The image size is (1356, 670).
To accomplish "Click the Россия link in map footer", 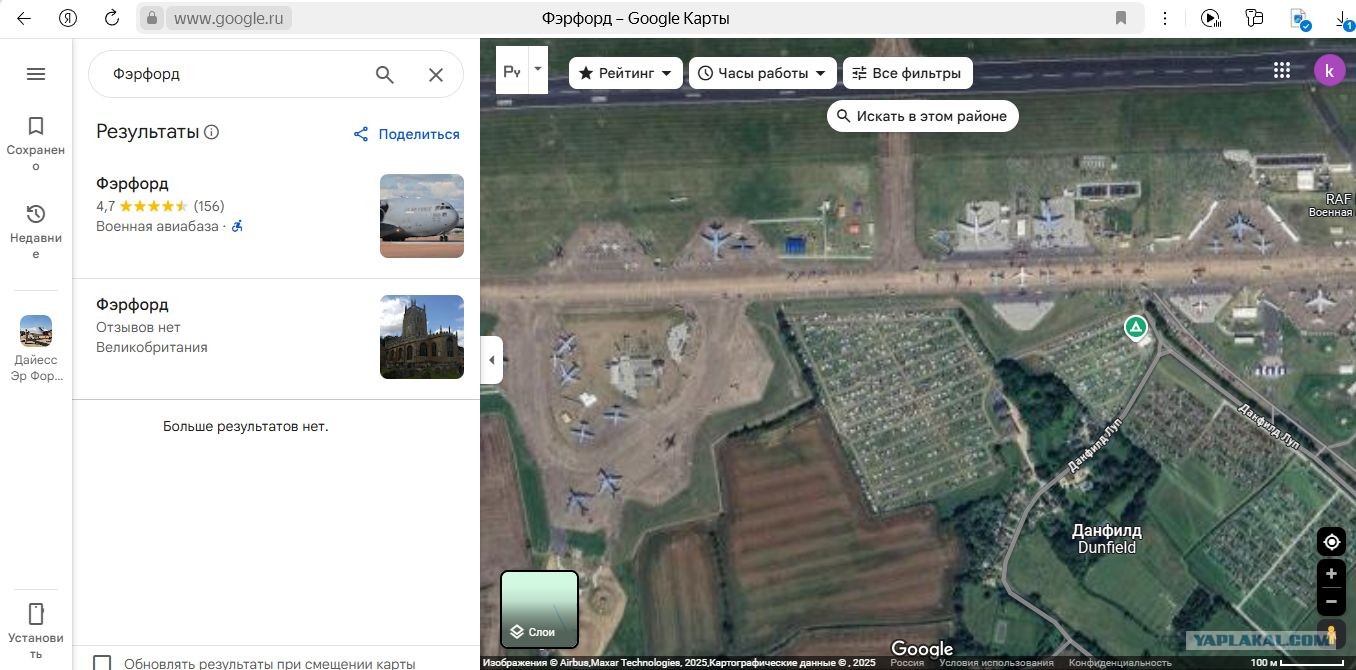I will (x=907, y=663).
